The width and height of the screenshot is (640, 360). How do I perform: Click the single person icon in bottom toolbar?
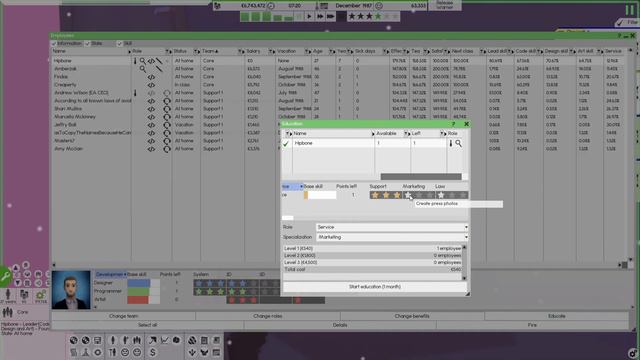tap(113, 340)
